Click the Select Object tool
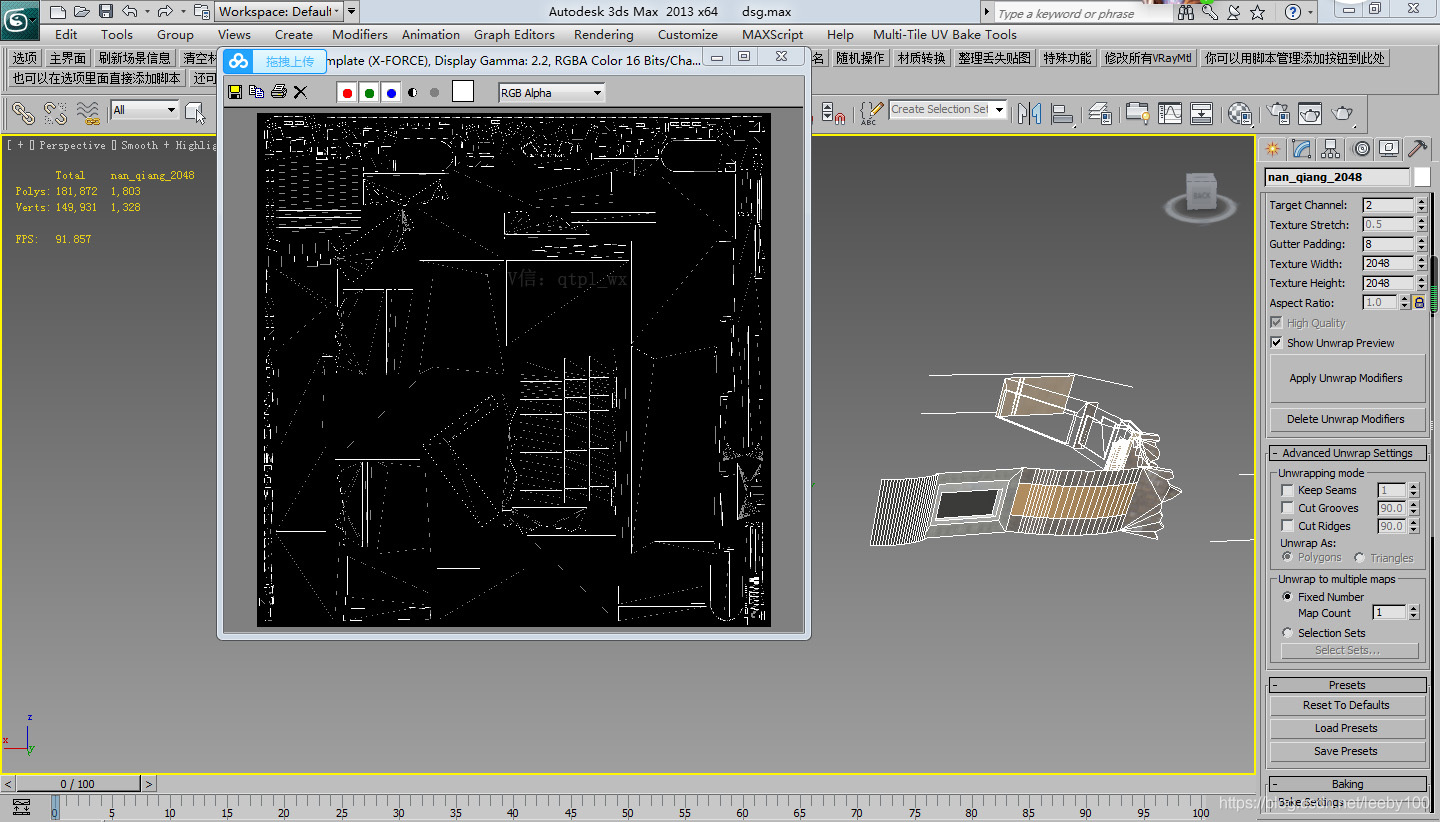The image size is (1440, 822). point(196,112)
